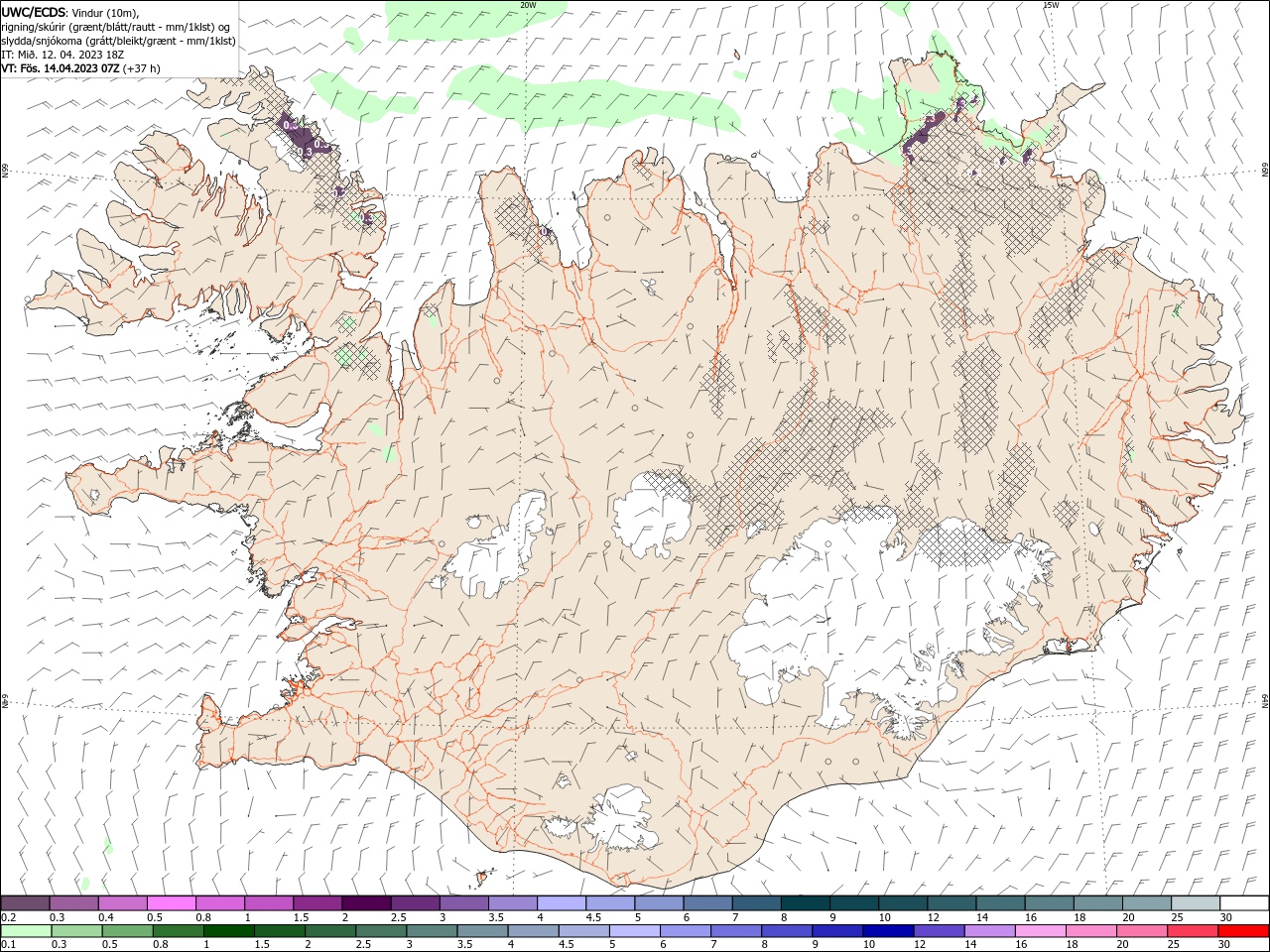Click the 'Vindur (10m)' label

coord(106,12)
